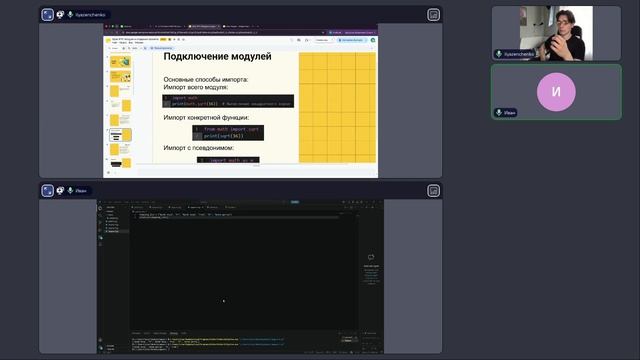Click chat icon in VS Code right panel
640x360 pixels.
[x=371, y=257]
